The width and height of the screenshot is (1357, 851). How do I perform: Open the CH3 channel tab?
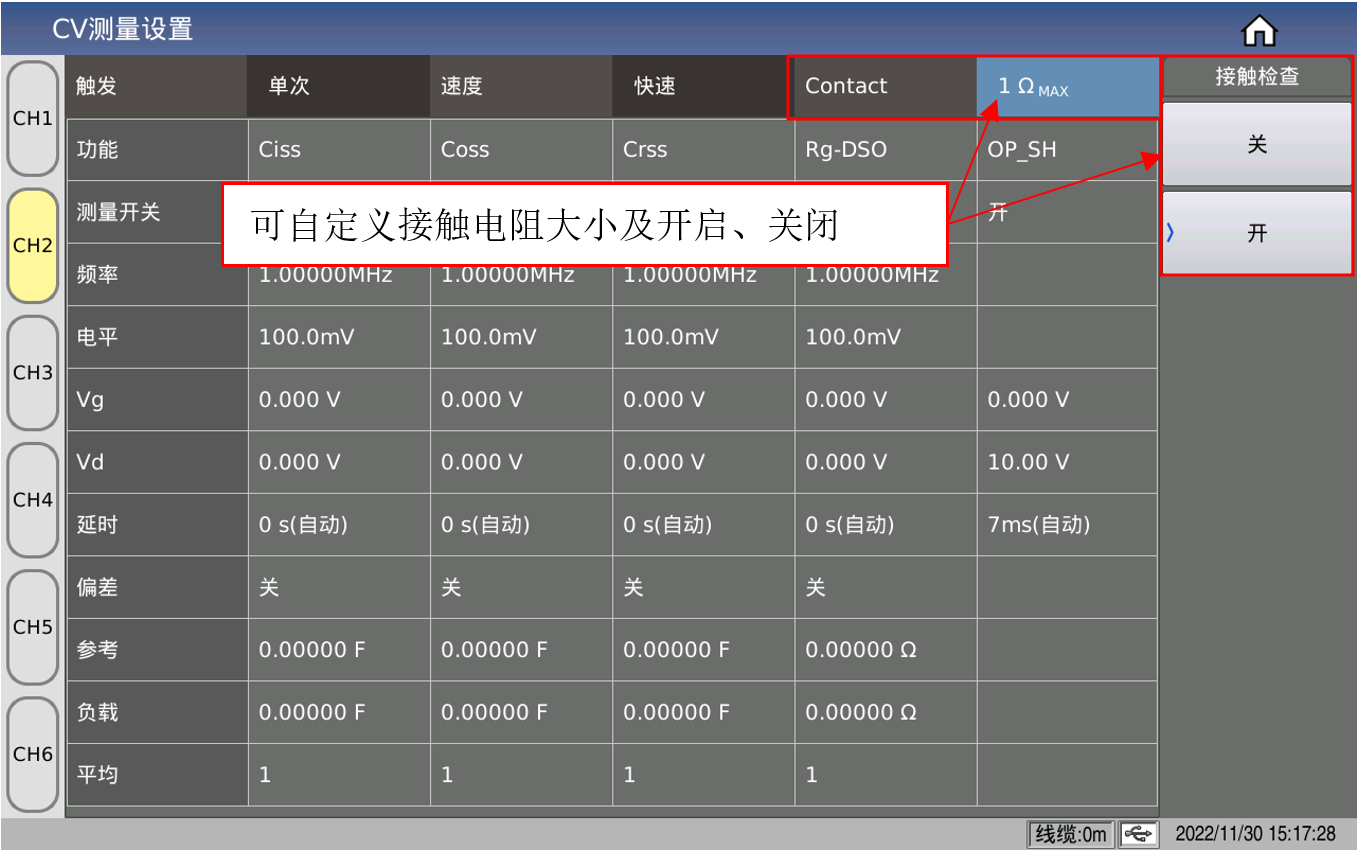33,373
